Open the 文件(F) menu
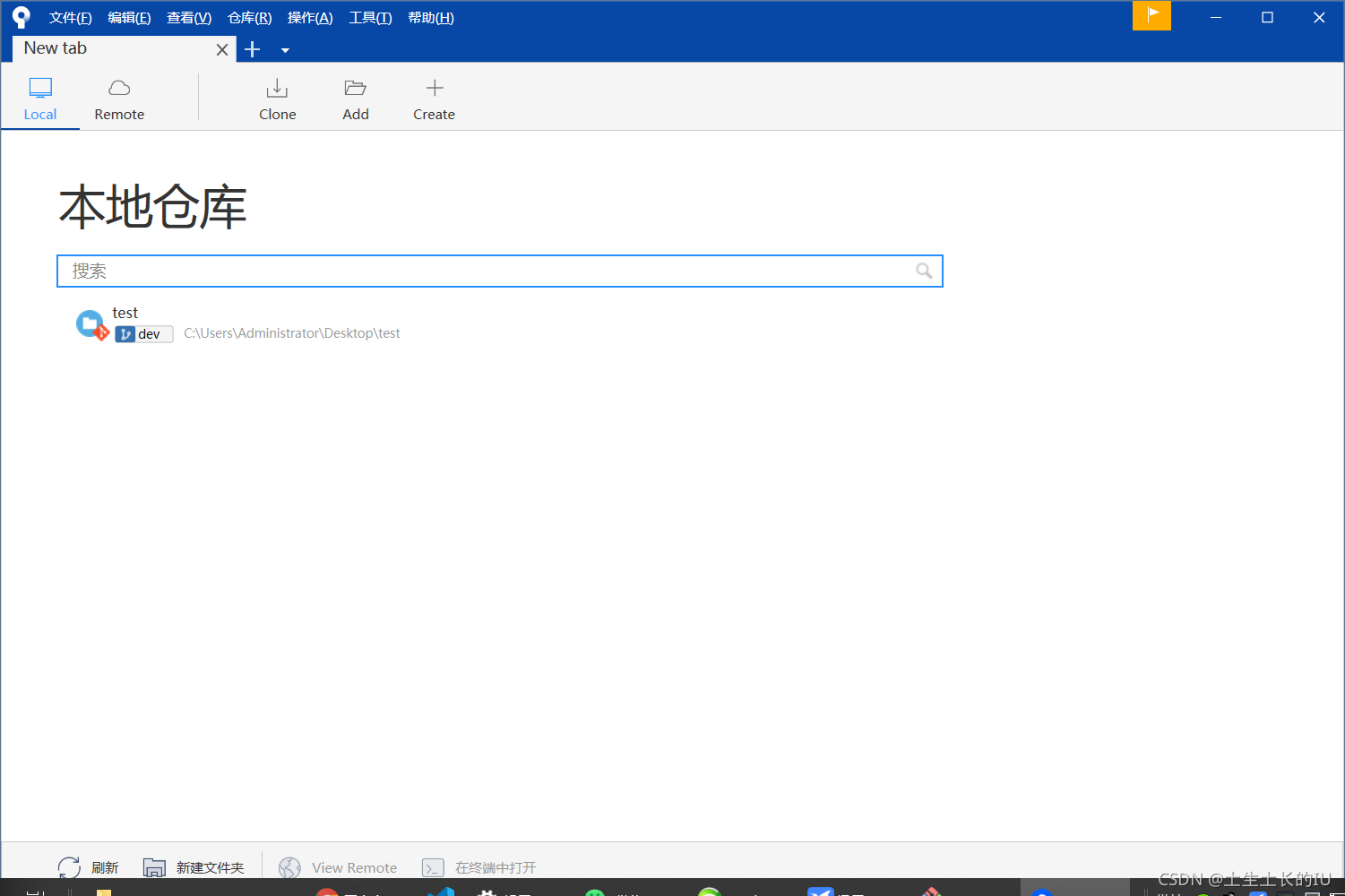This screenshot has height=896, width=1345. [70, 18]
